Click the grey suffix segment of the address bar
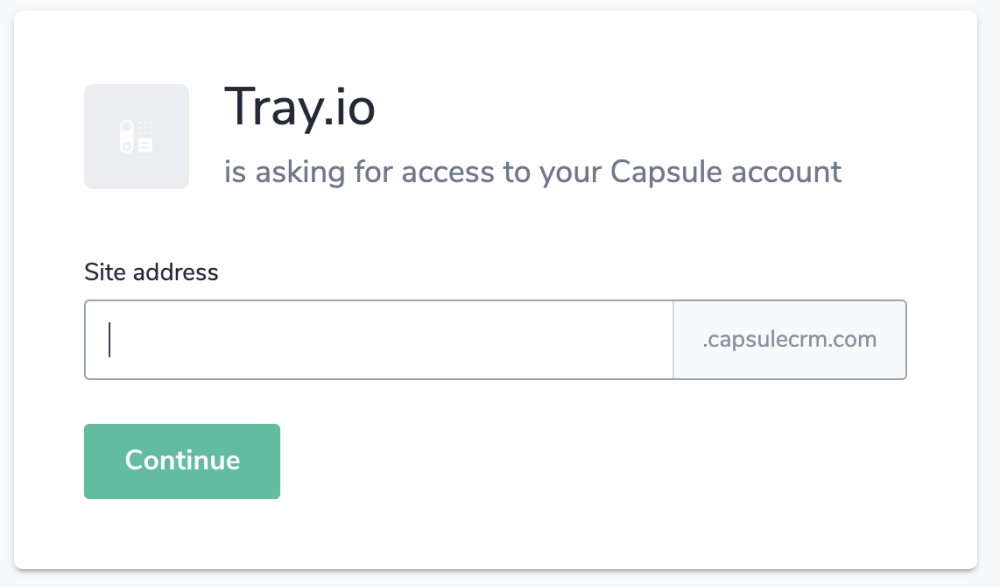 pos(789,339)
